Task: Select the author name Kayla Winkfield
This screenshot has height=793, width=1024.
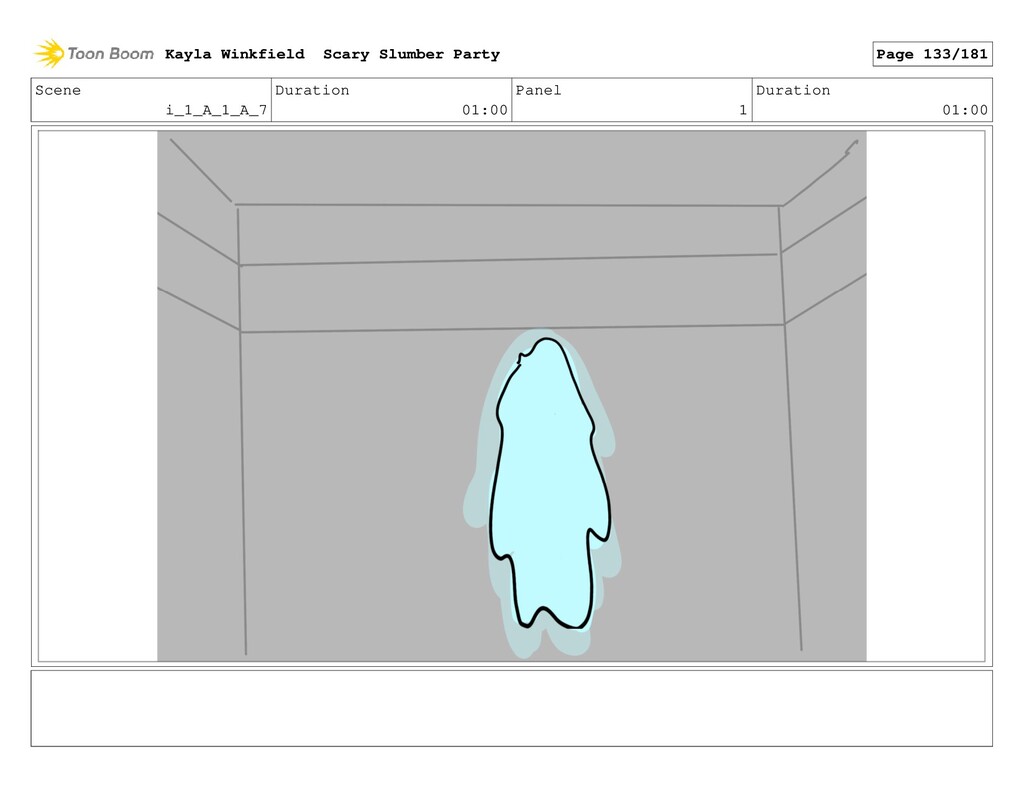Action: 234,54
